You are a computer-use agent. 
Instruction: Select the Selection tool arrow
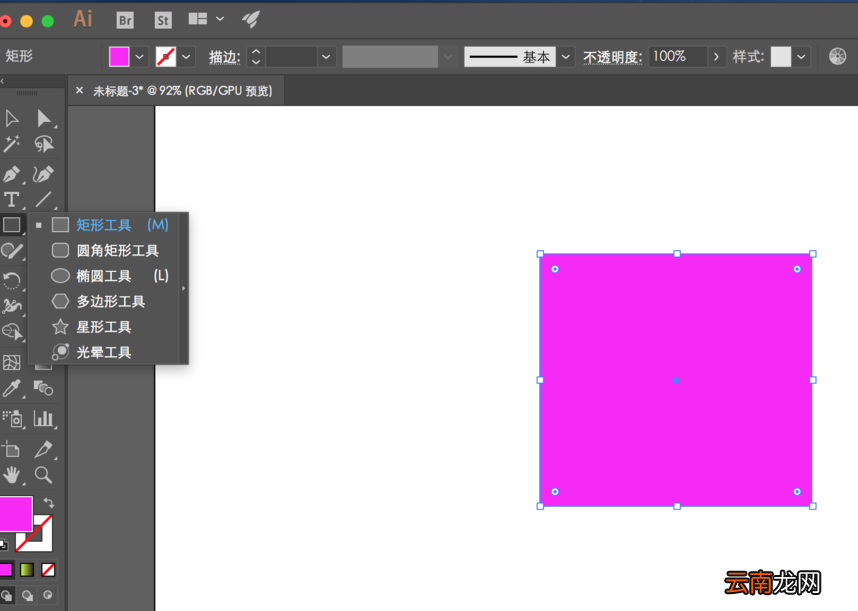point(11,118)
